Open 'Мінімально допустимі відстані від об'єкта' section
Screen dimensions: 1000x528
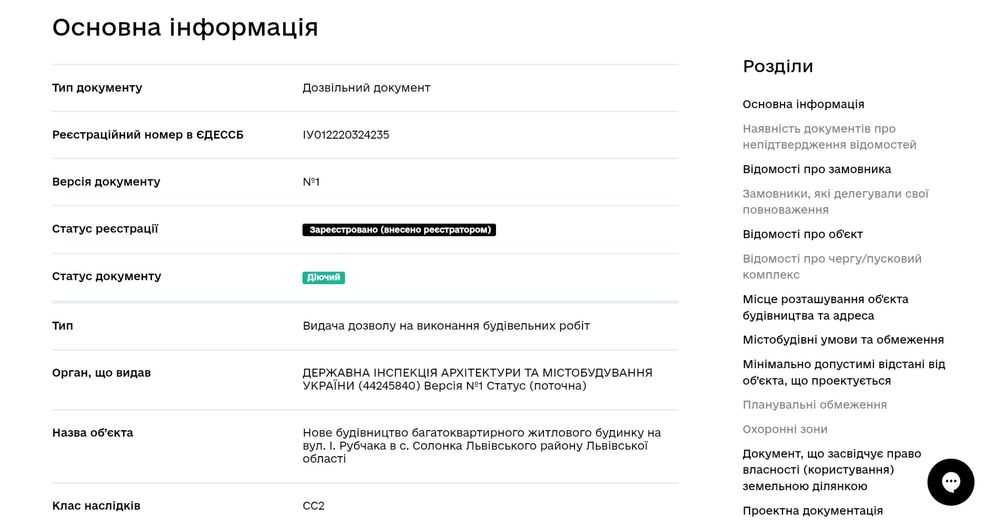click(x=843, y=372)
